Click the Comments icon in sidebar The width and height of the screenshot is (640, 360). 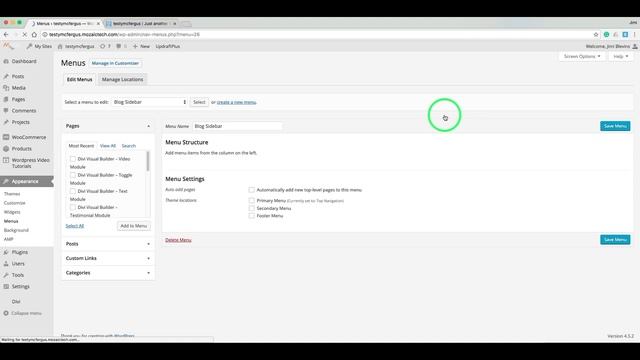(6, 111)
